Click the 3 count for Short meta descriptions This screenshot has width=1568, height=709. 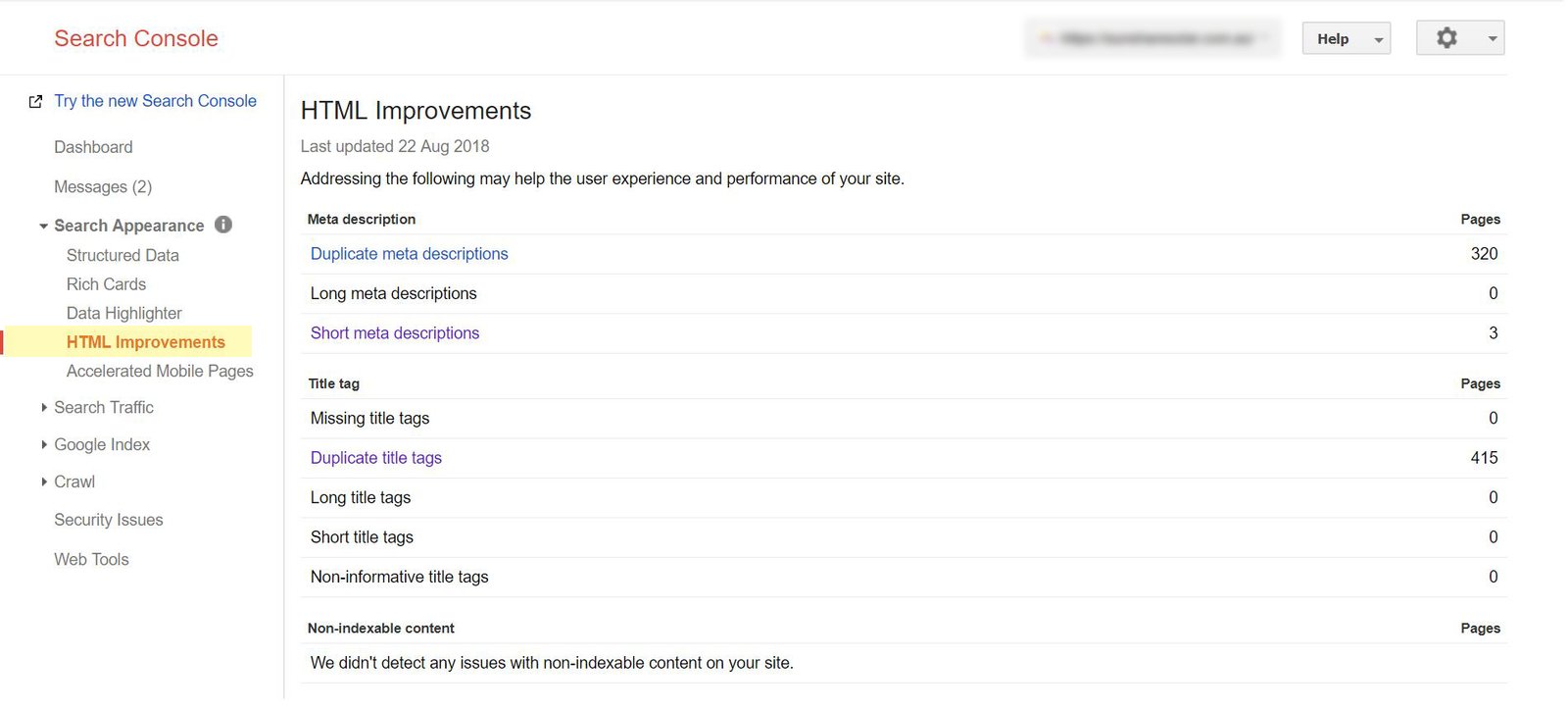1494,333
